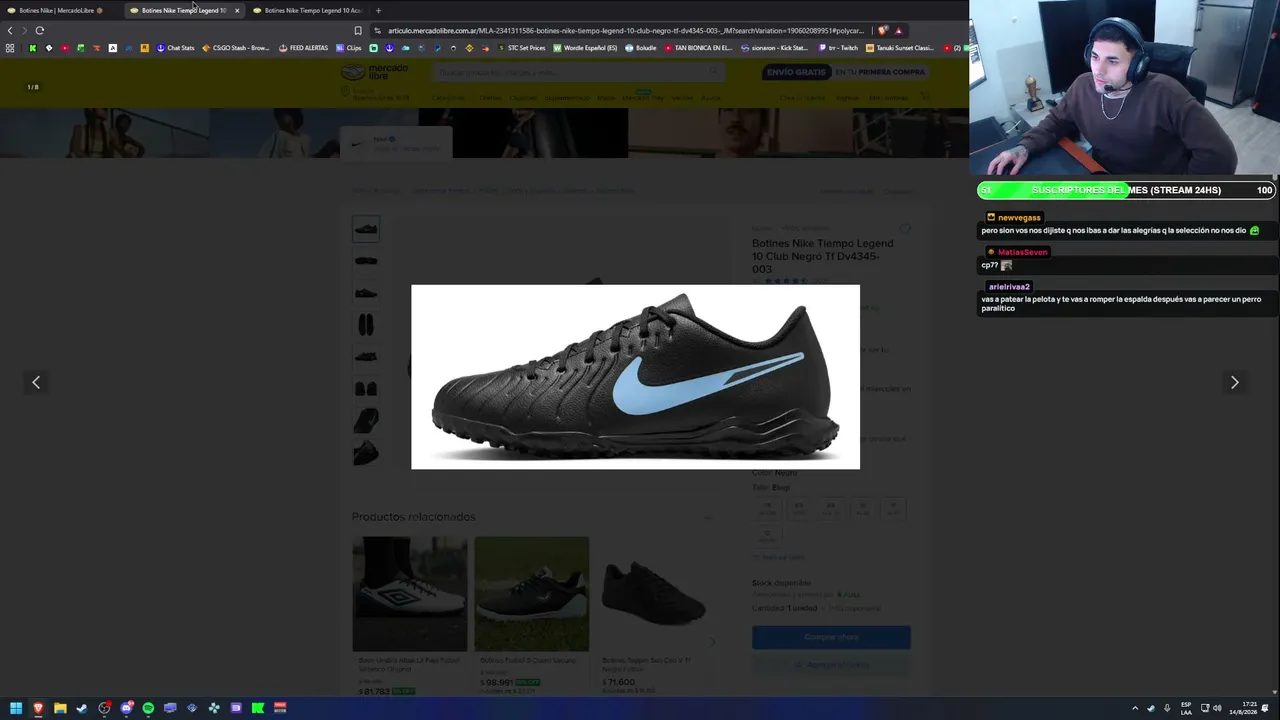The height and width of the screenshot is (720, 1280).
Task: Open the FEED ALERTAS bookmark
Action: pyautogui.click(x=303, y=48)
